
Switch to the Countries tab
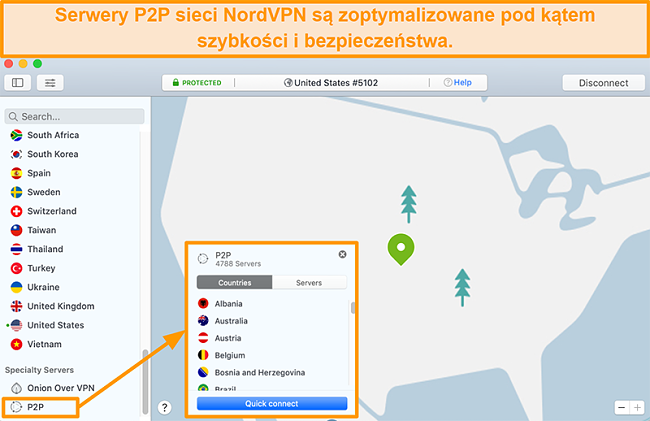pos(235,283)
